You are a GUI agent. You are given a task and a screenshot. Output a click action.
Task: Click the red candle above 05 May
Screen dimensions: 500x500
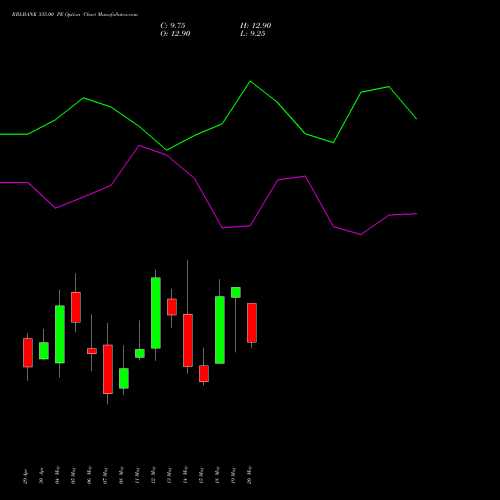click(76, 307)
